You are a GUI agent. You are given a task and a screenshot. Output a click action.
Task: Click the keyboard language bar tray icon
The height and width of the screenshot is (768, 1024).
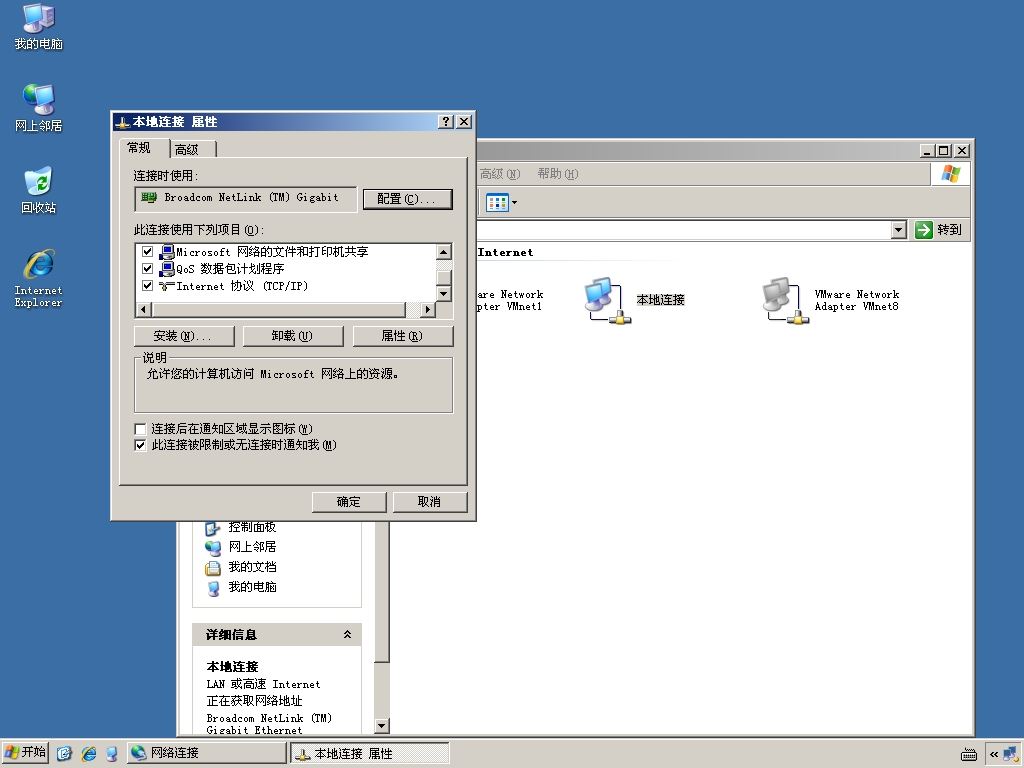pos(969,754)
